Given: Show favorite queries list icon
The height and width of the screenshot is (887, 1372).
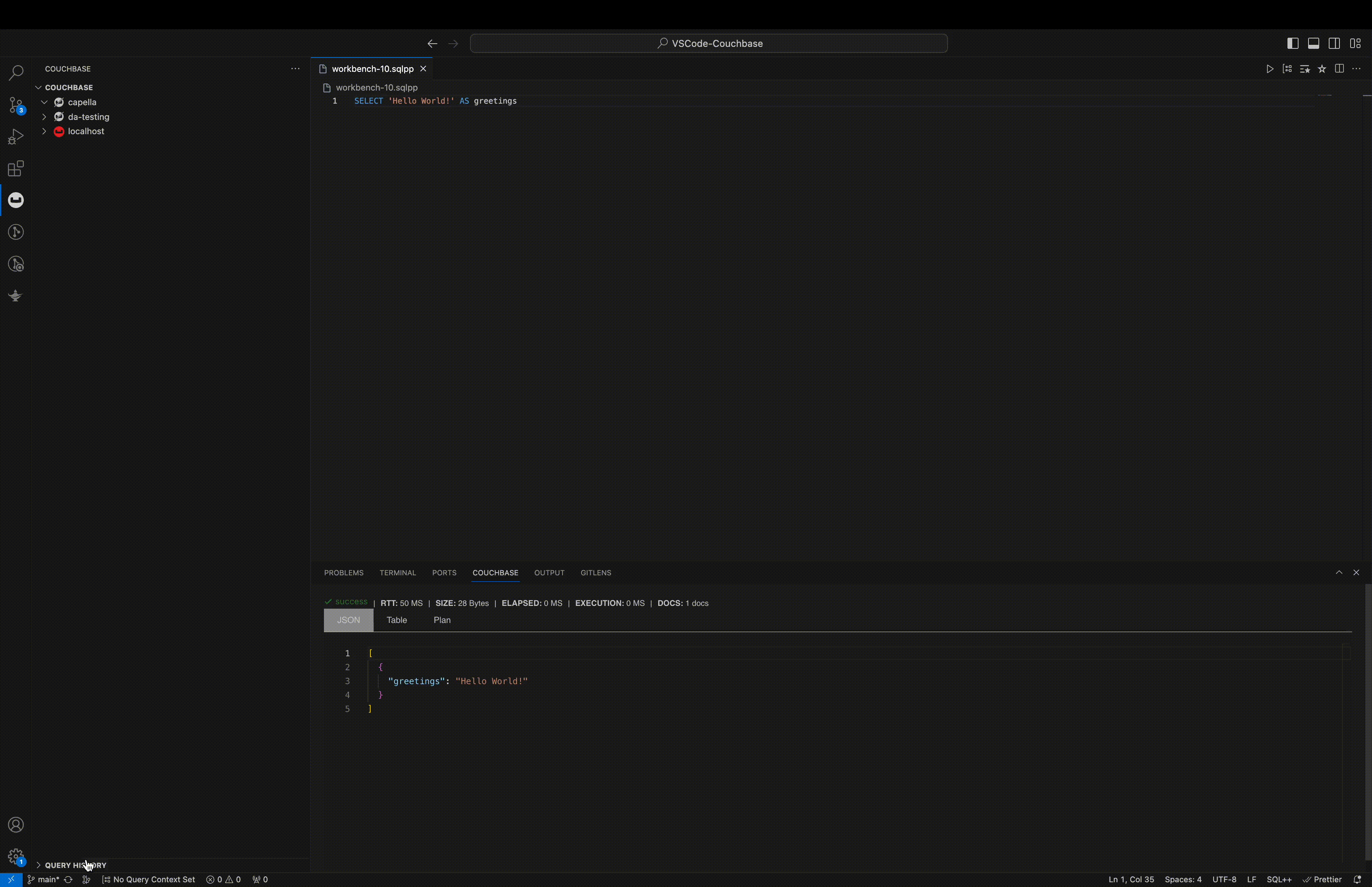Looking at the screenshot, I should point(1305,69).
